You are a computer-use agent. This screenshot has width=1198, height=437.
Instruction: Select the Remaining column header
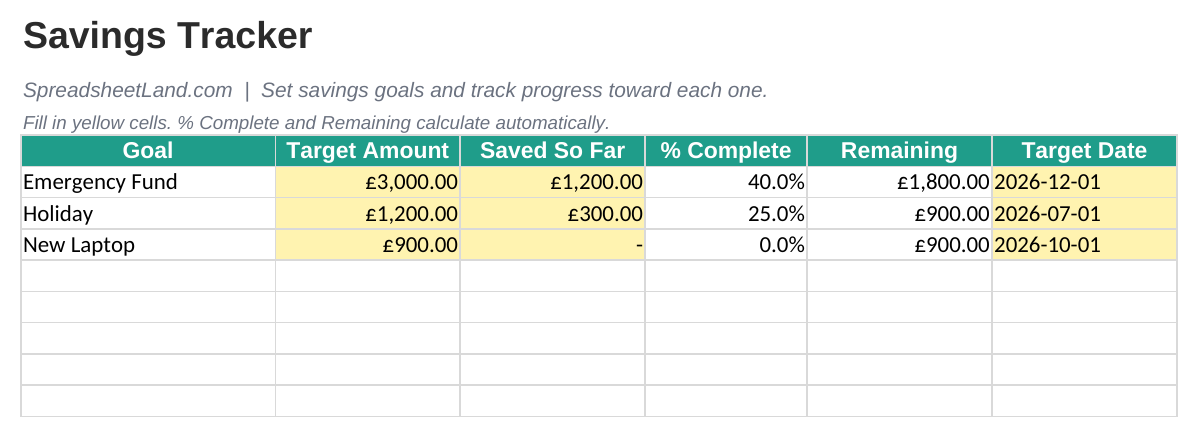coord(899,151)
